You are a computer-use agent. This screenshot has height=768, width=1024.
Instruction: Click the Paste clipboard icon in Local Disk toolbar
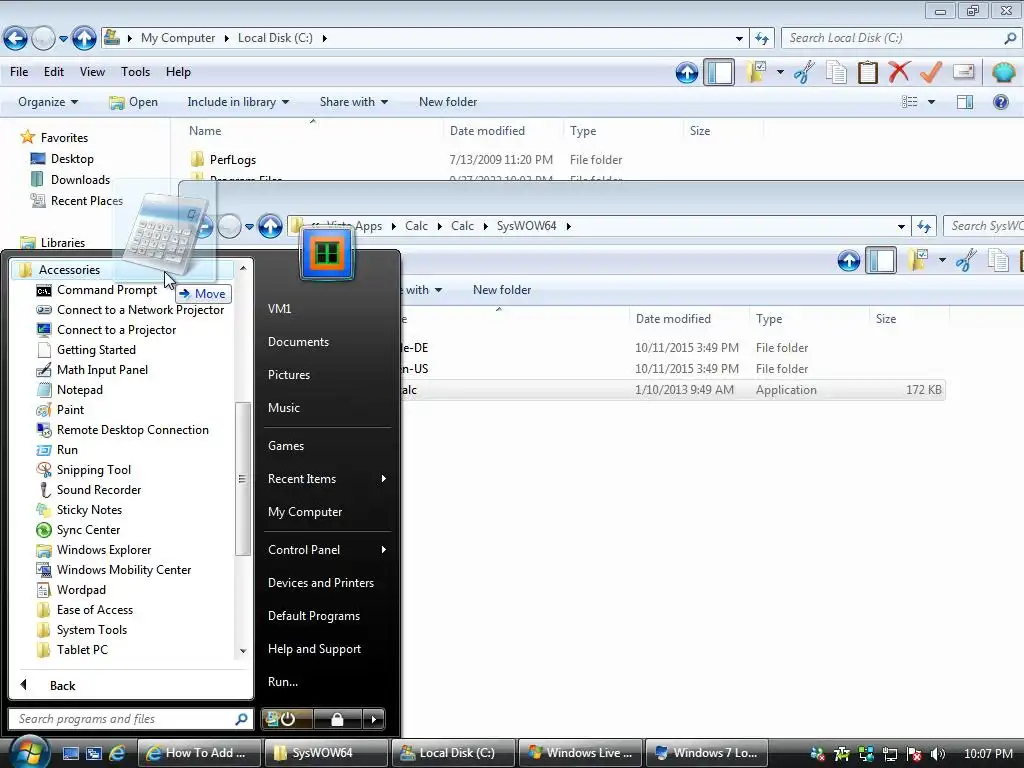click(867, 72)
